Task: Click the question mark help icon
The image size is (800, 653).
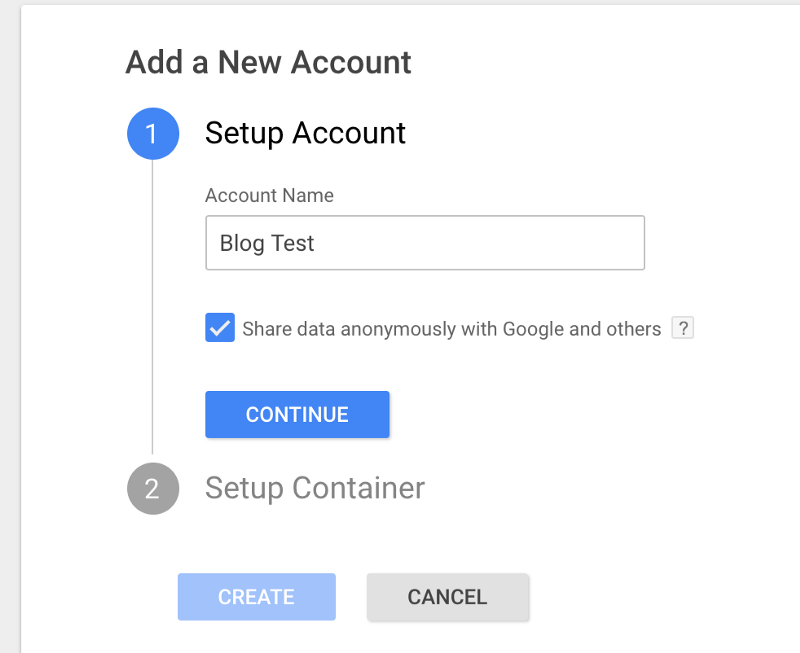Action: pos(682,328)
